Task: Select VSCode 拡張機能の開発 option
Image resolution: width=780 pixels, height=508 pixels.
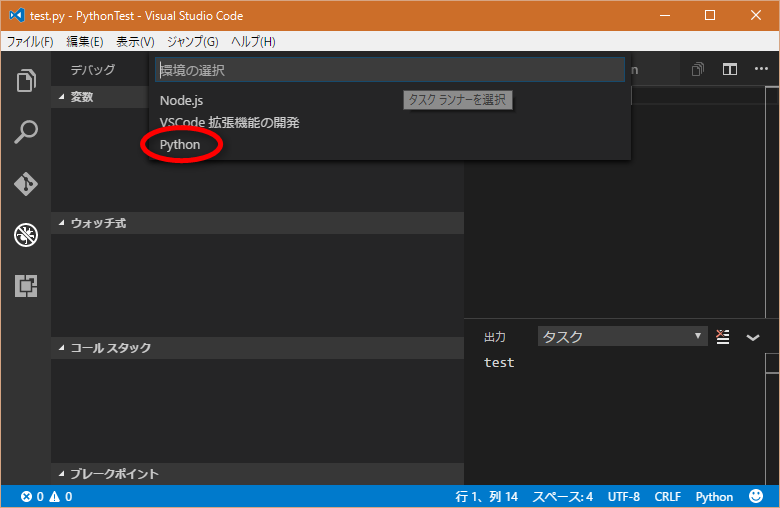Action: tap(390, 122)
